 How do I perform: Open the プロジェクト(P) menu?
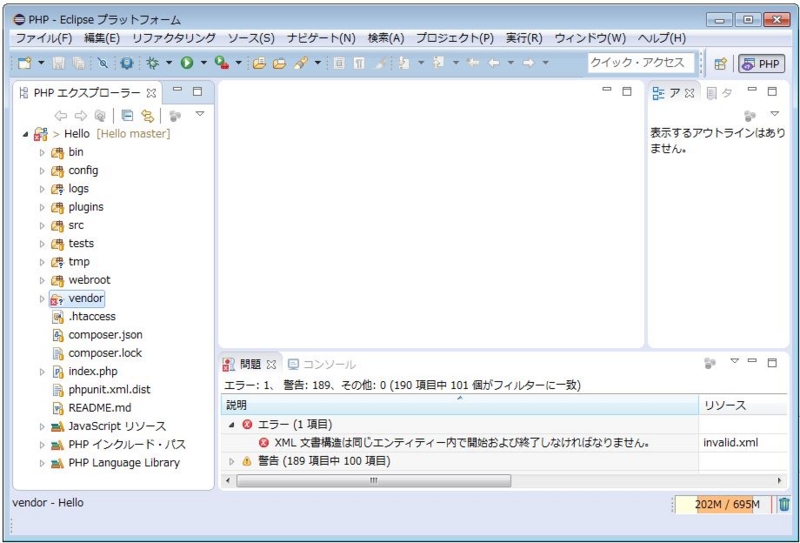coord(455,38)
